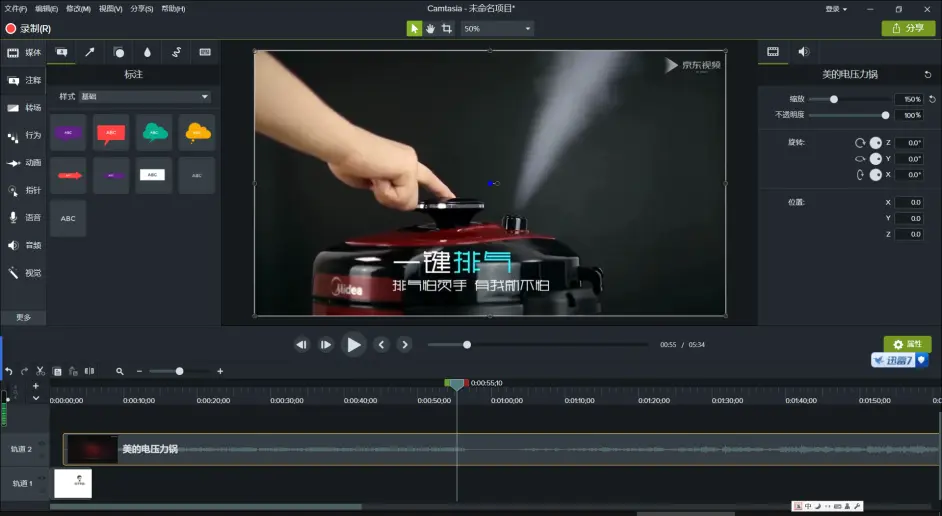Click the cut scissors icon

pyautogui.click(x=40, y=371)
